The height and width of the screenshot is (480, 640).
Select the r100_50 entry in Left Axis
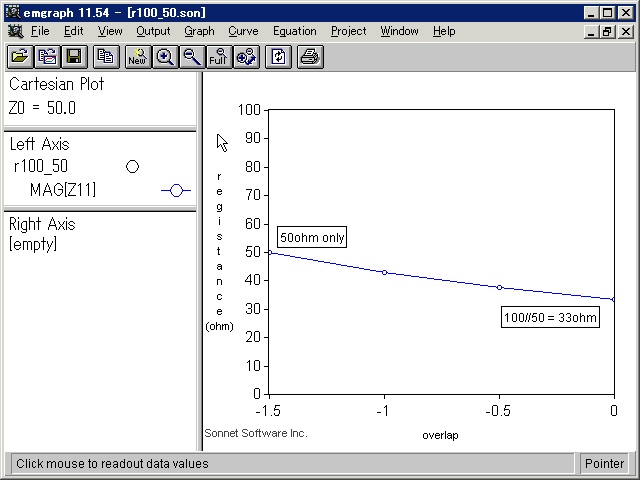pos(40,166)
